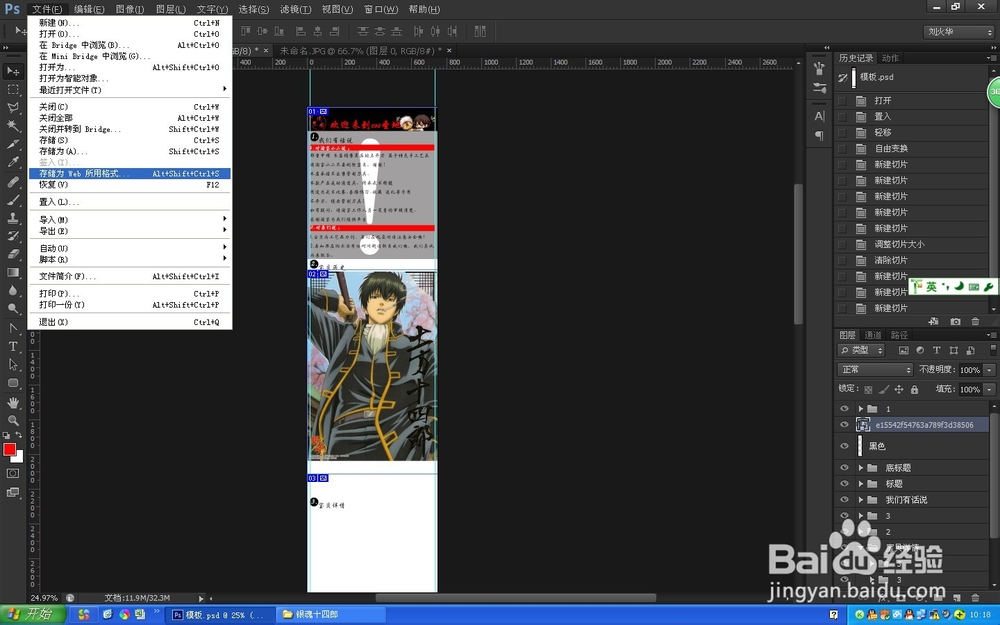
Task: Open layer filter 类型 dropdown
Action: click(861, 350)
